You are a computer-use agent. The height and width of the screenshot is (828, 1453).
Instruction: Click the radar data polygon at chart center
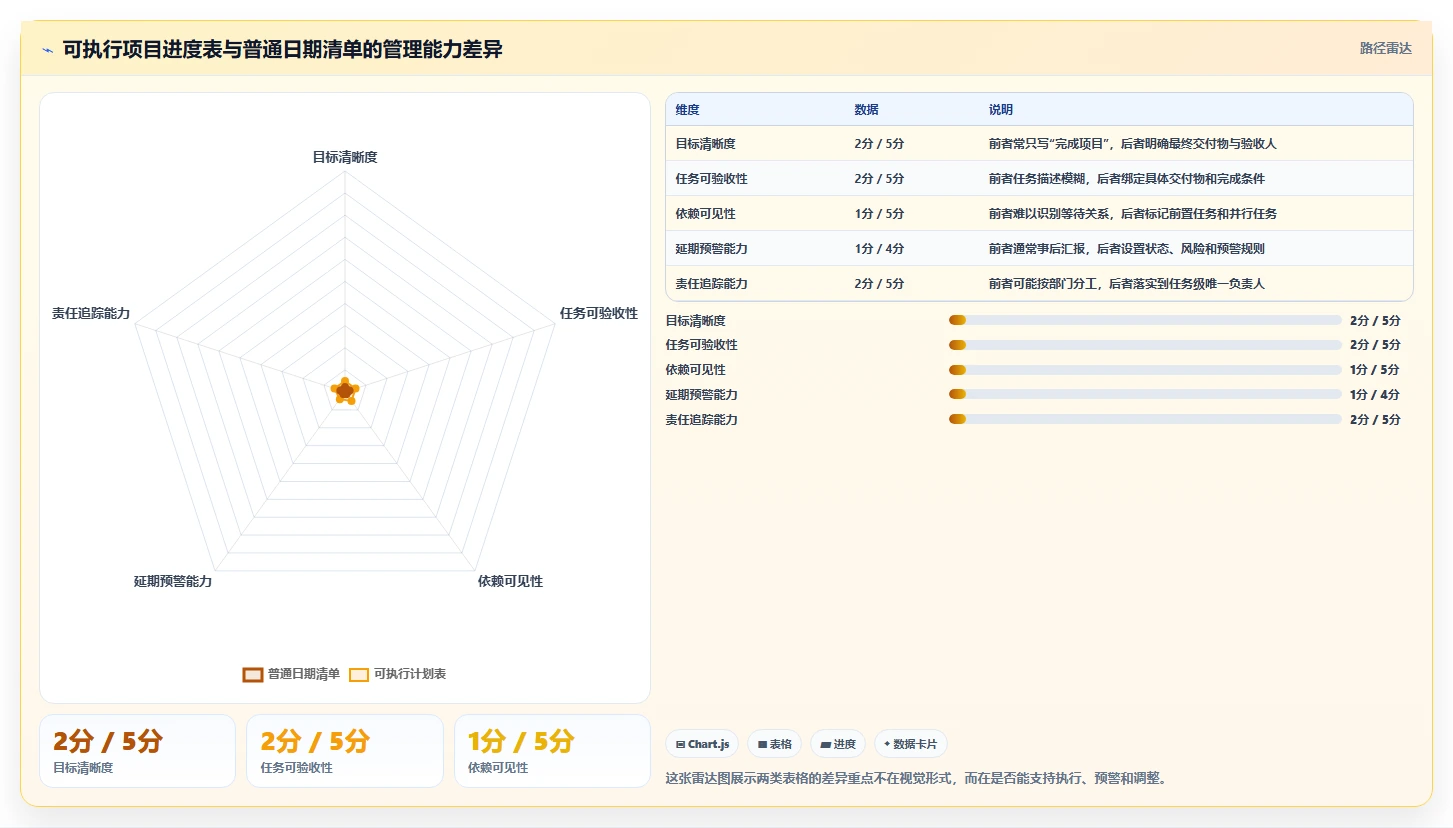(345, 391)
